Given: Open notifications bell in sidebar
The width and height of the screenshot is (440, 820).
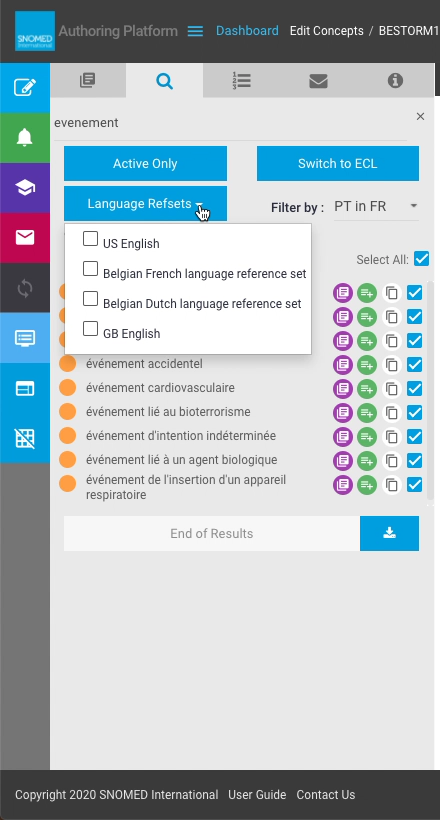Looking at the screenshot, I should pyautogui.click(x=25, y=138).
